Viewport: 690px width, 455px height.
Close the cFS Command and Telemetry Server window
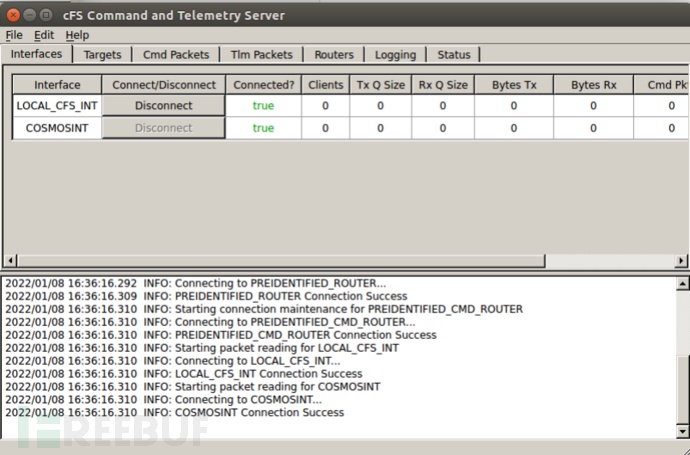13,15
